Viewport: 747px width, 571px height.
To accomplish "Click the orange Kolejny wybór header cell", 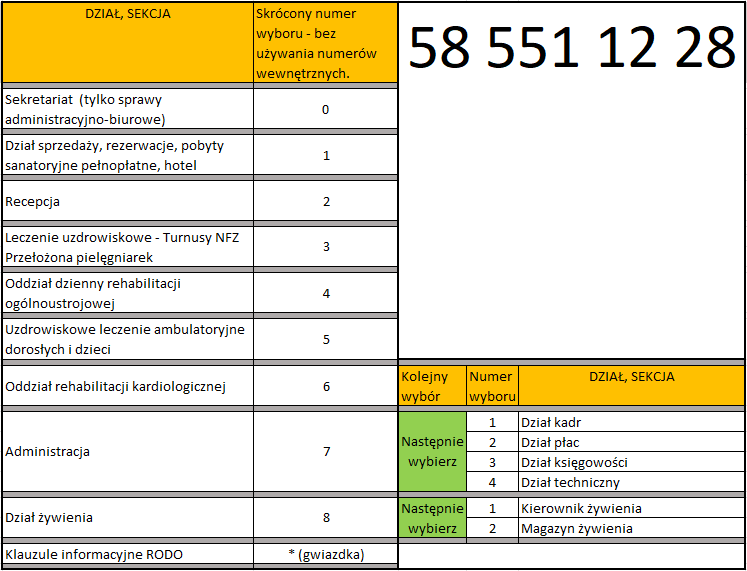I will point(432,386).
